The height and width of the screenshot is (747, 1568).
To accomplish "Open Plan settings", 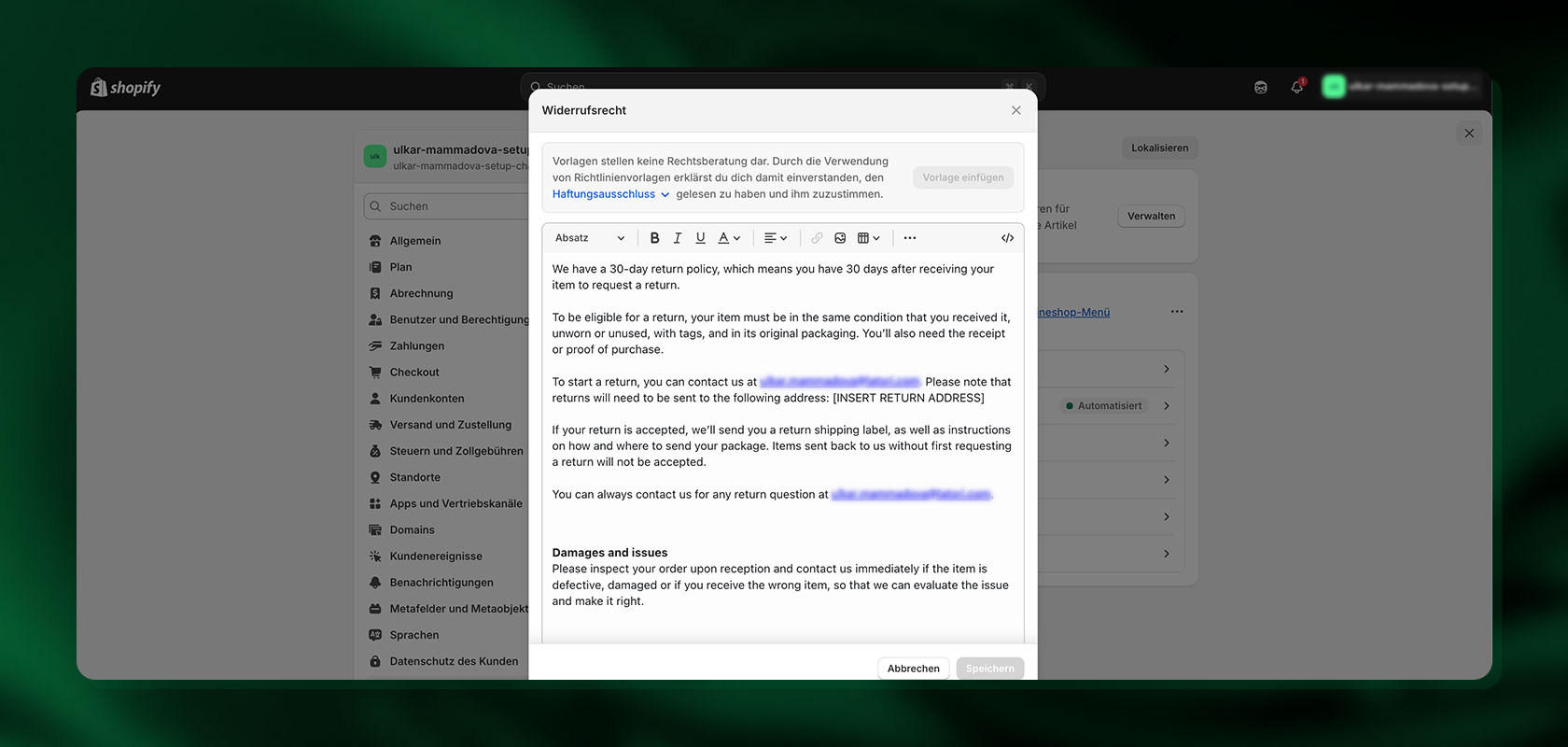I will pos(400,267).
